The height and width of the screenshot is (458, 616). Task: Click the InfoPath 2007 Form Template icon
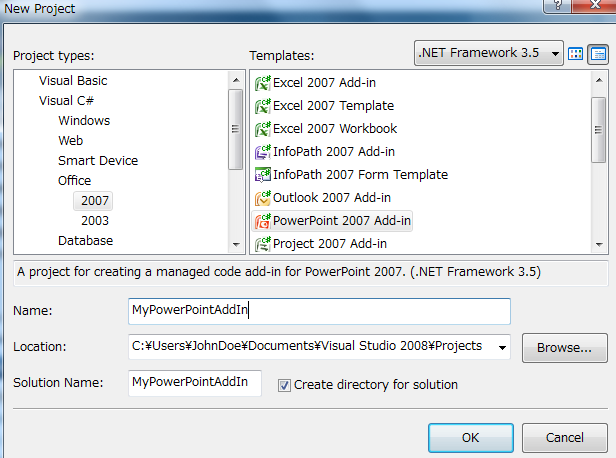(262, 175)
